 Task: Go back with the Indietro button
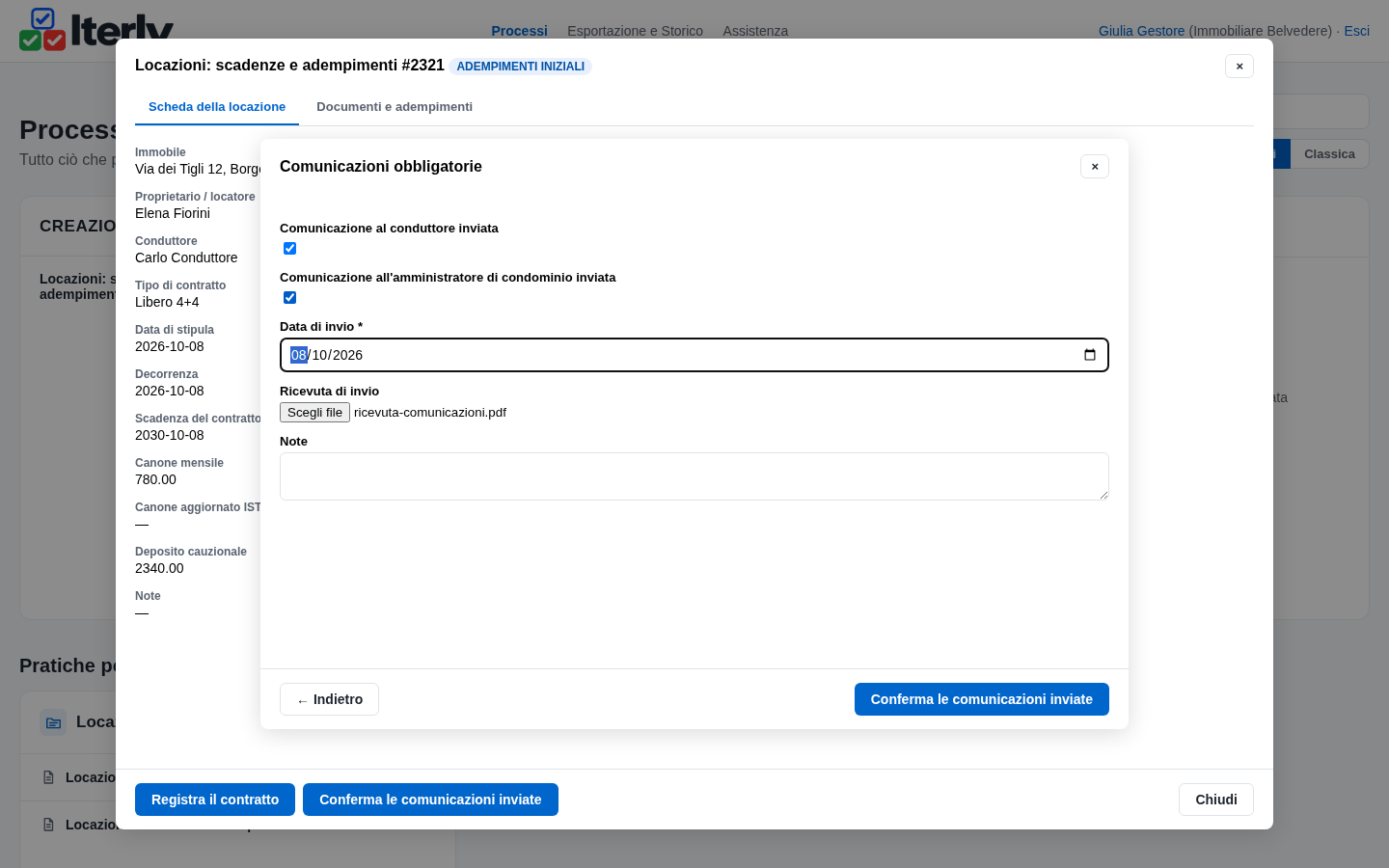click(x=329, y=699)
